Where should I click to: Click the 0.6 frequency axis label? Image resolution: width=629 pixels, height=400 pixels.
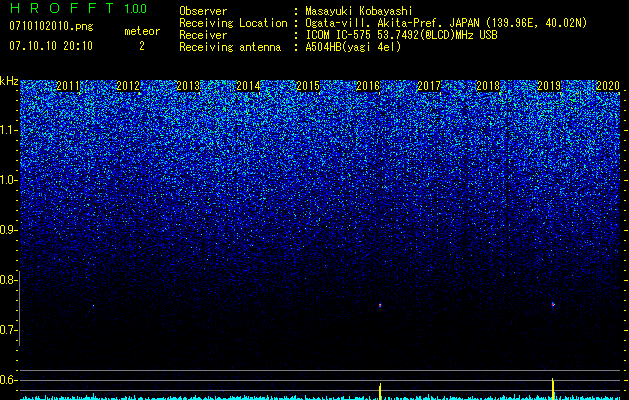coord(7,380)
